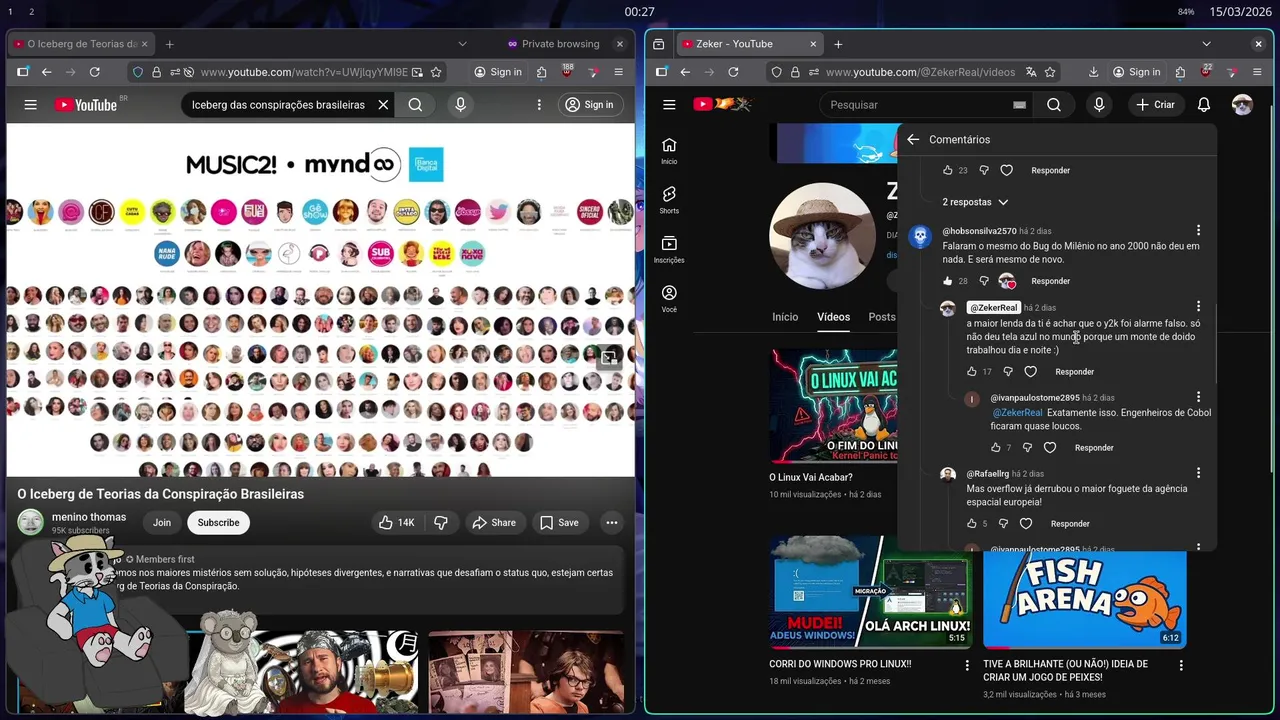Reload page in right browser window
Viewport: 1280px width, 720px height.
click(x=733, y=72)
